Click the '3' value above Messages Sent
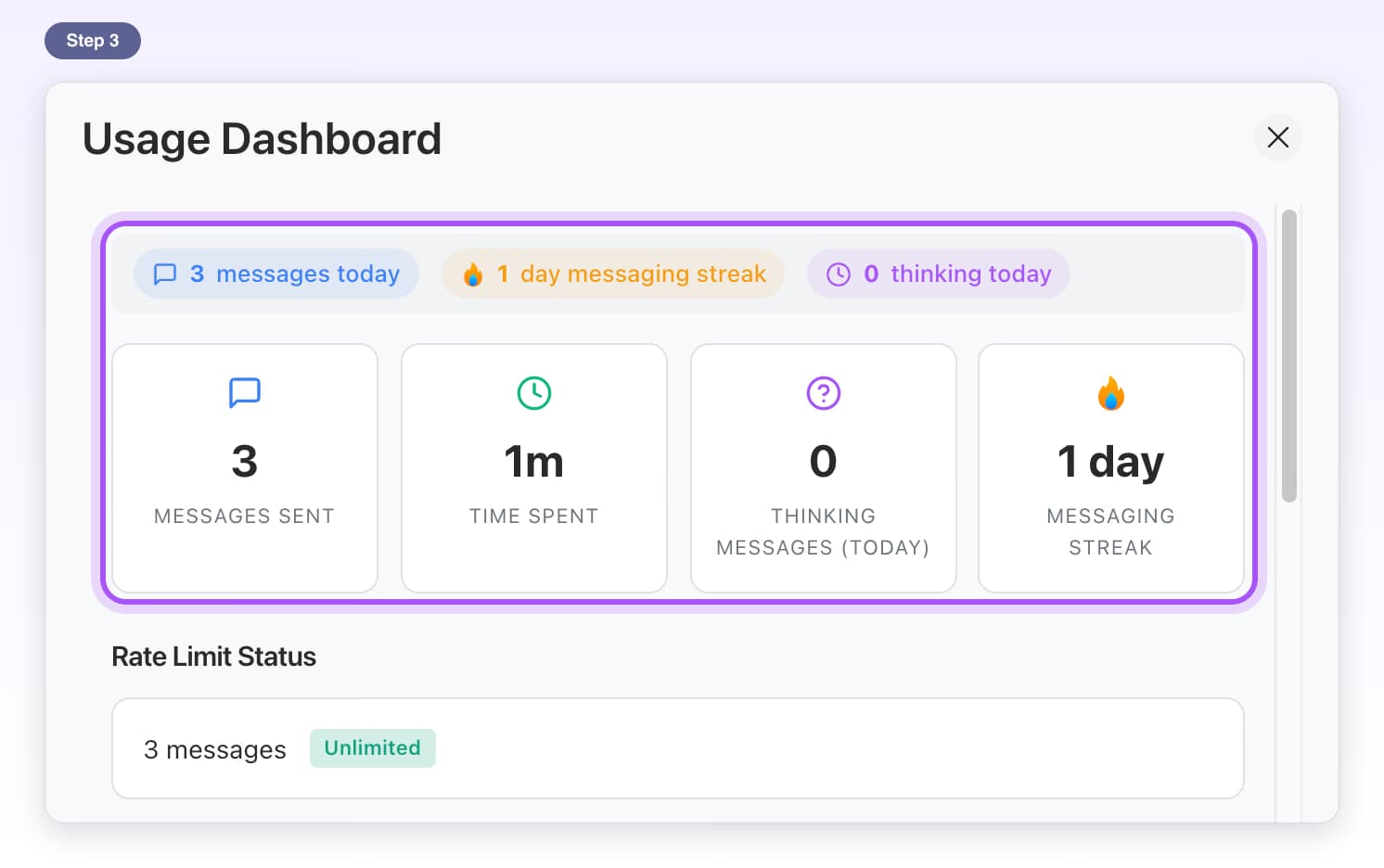 pyautogui.click(x=245, y=462)
